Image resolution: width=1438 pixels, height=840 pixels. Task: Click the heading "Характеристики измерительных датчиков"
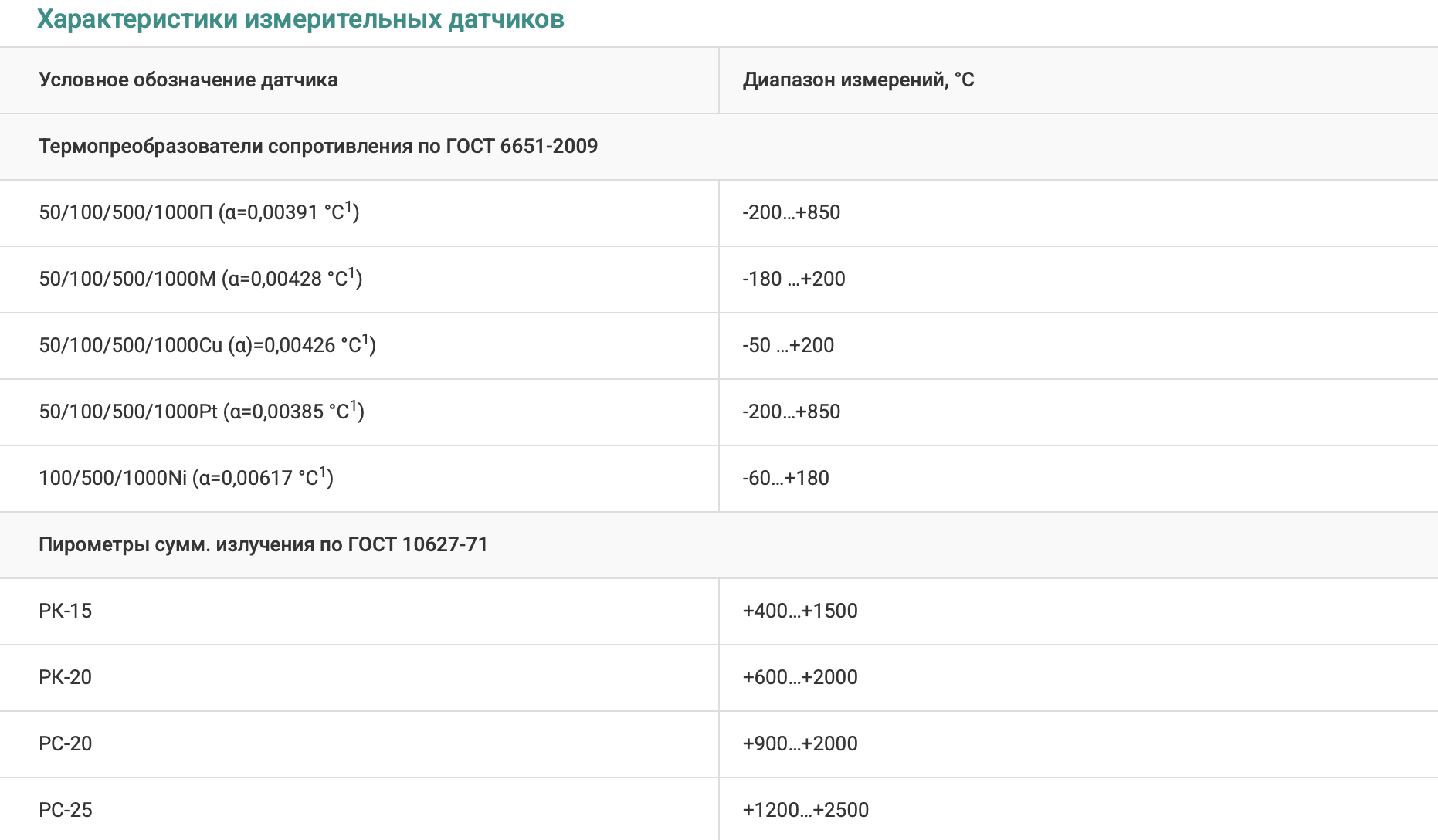click(x=300, y=19)
